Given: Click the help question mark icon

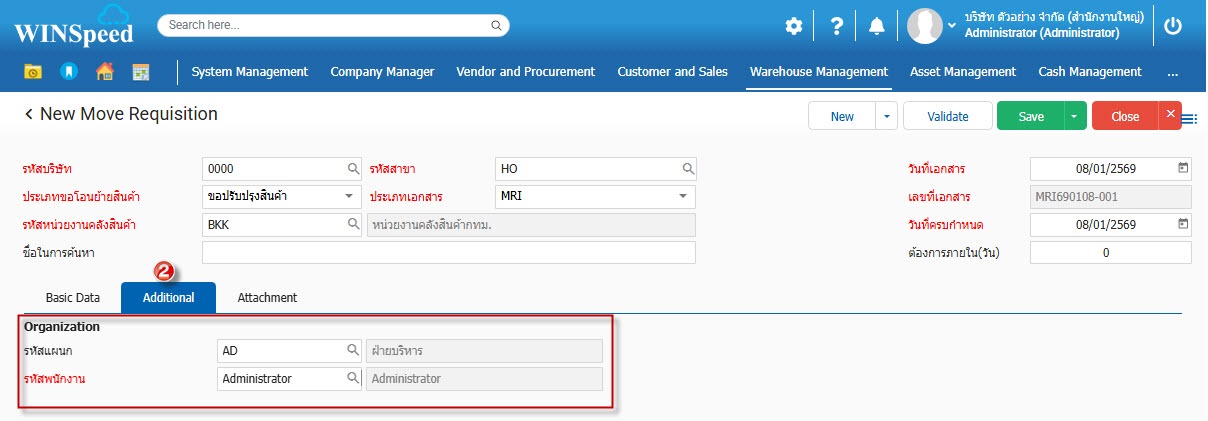Looking at the screenshot, I should click(x=837, y=27).
